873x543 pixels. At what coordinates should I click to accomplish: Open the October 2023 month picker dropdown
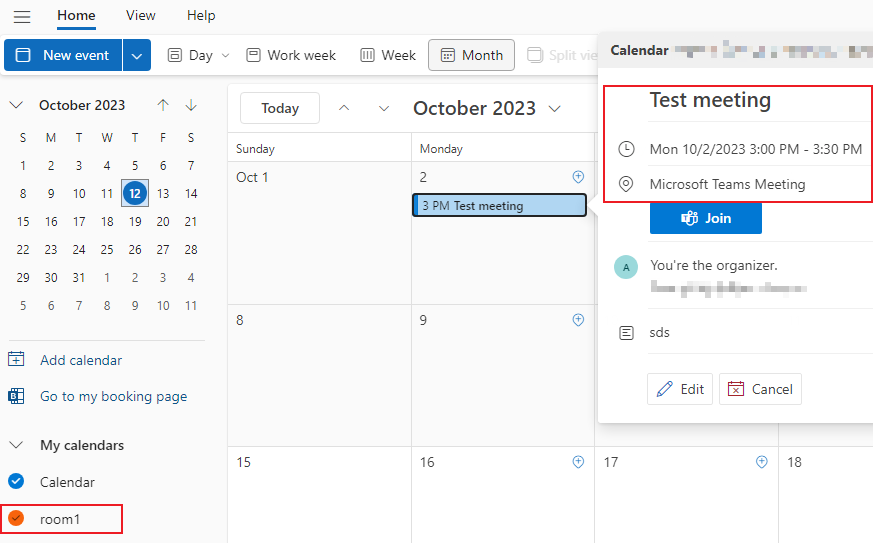[555, 109]
